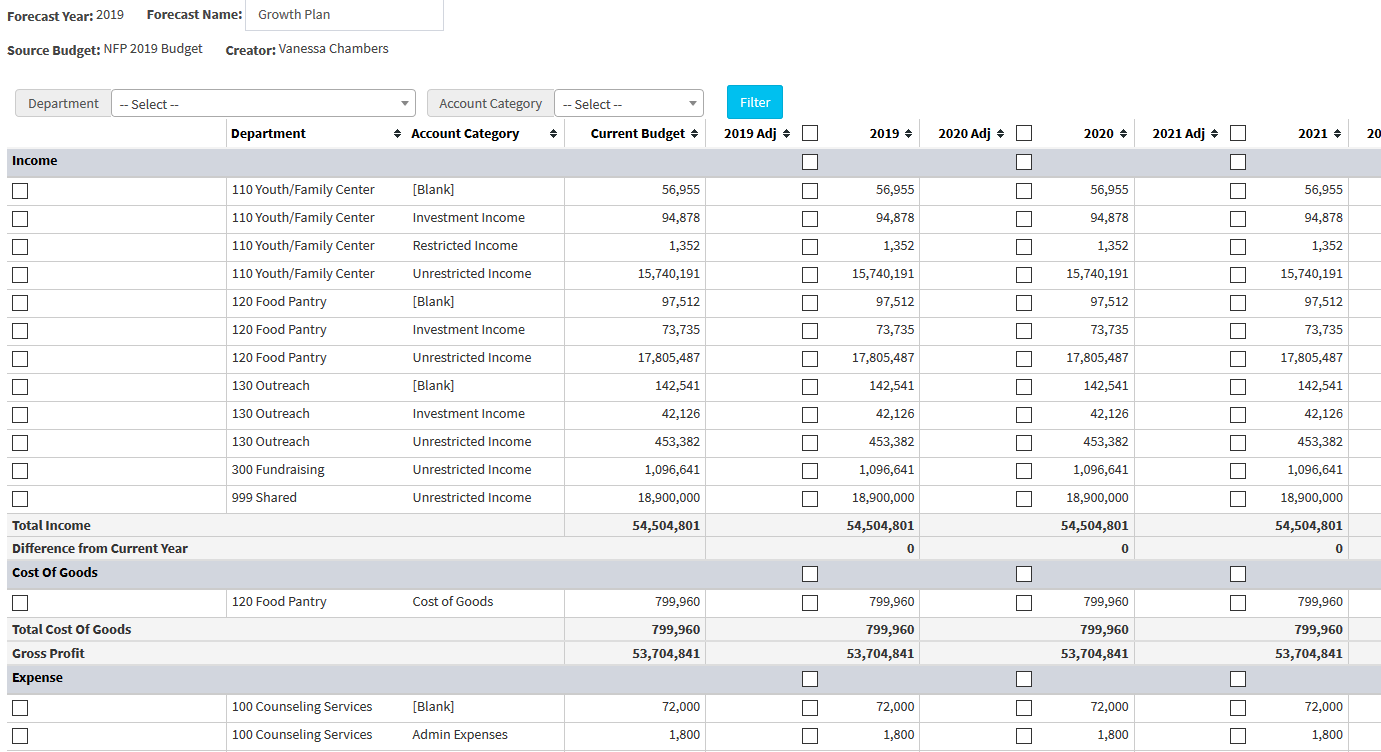Click the Cost of Goods account category cell
1381x752 pixels.
pyautogui.click(x=453, y=602)
